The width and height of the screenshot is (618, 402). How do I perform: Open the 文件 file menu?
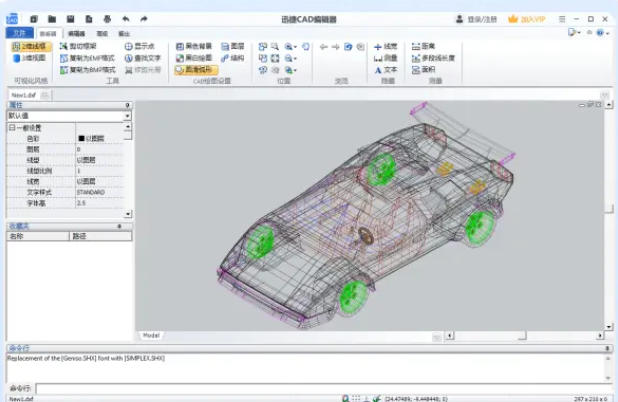point(19,33)
